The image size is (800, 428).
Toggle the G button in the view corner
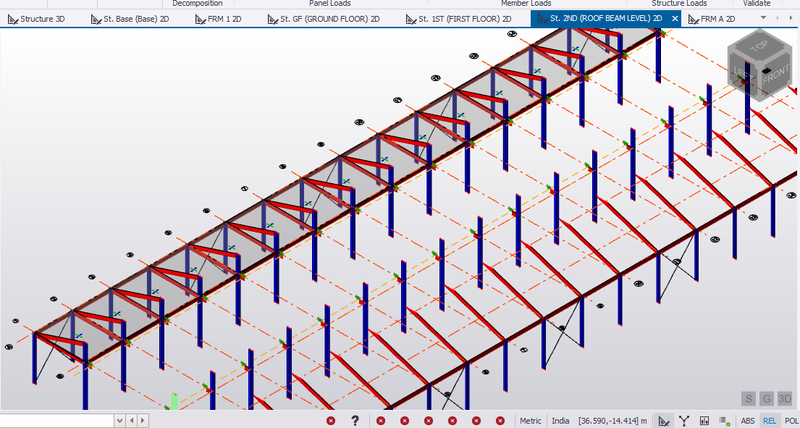766,398
